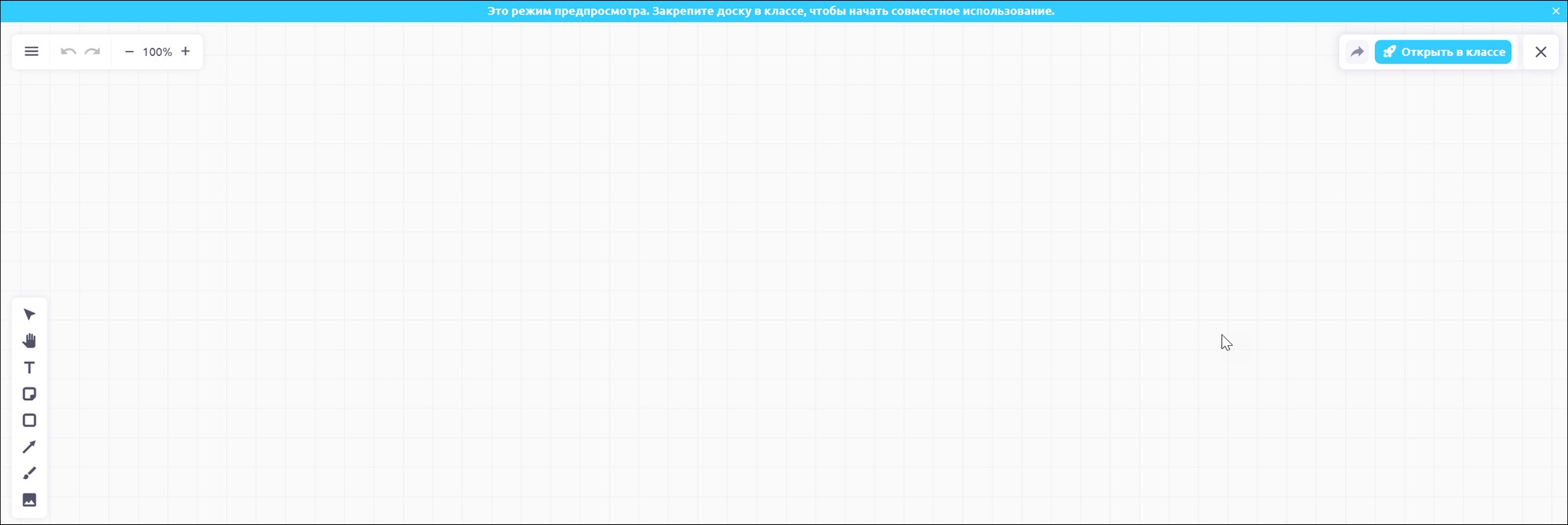The image size is (1568, 525).
Task: Open the hamburger main menu
Action: coord(31,52)
